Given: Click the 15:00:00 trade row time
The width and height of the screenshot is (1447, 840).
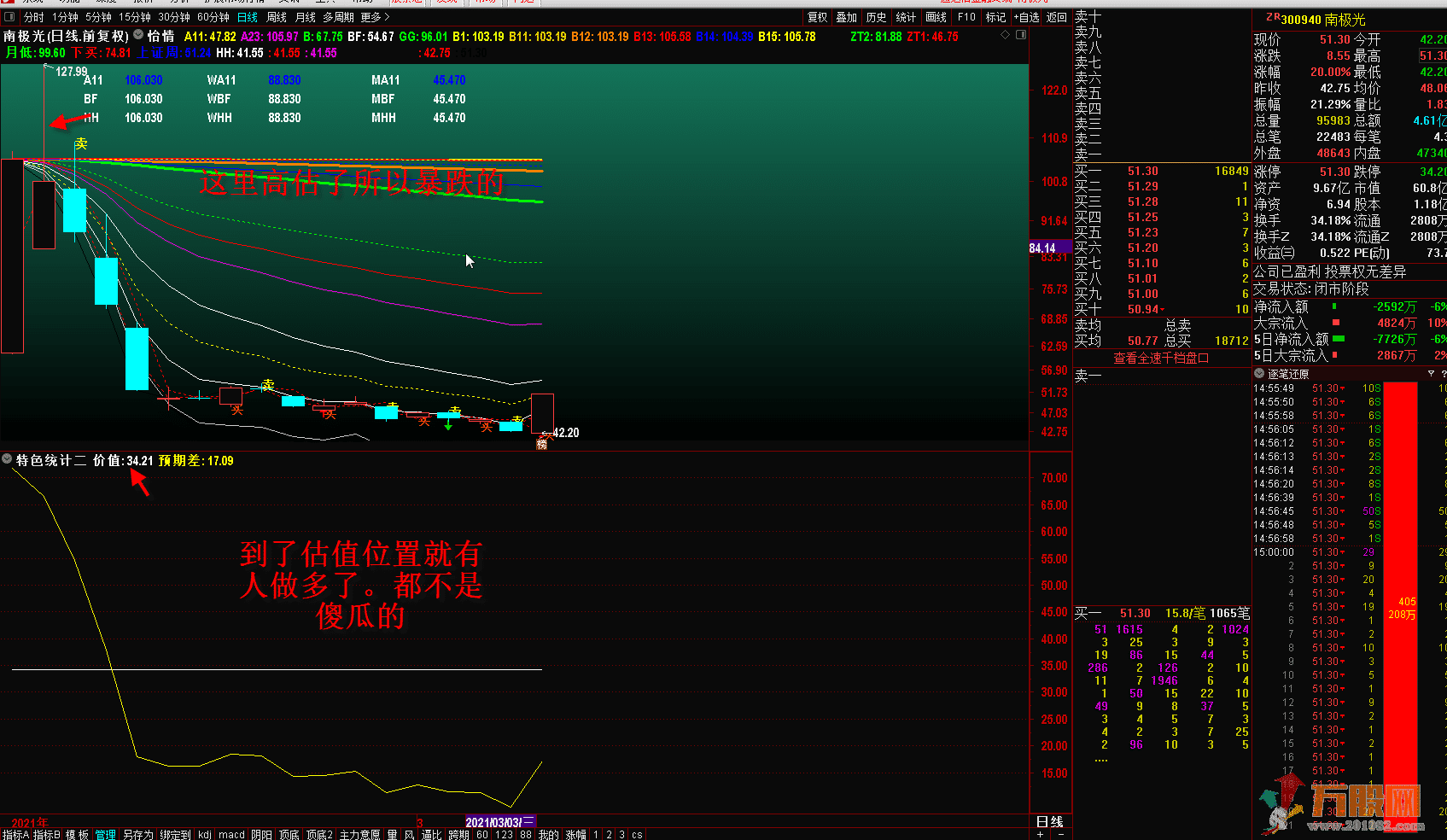Looking at the screenshot, I should tap(1274, 552).
